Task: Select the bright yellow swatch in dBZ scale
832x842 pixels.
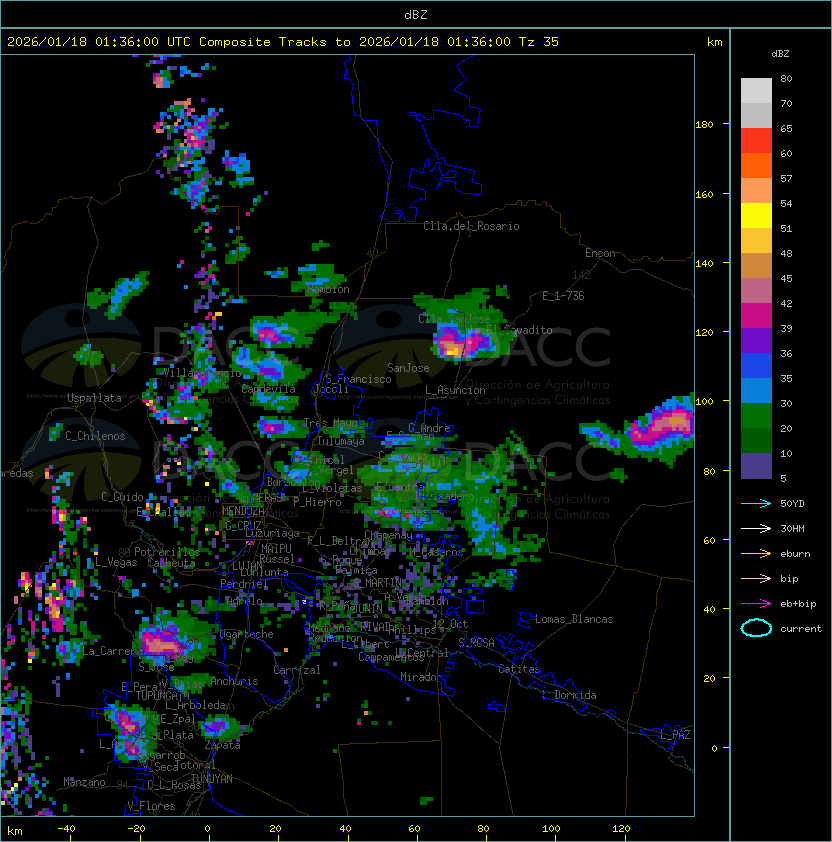Action: pyautogui.click(x=756, y=216)
